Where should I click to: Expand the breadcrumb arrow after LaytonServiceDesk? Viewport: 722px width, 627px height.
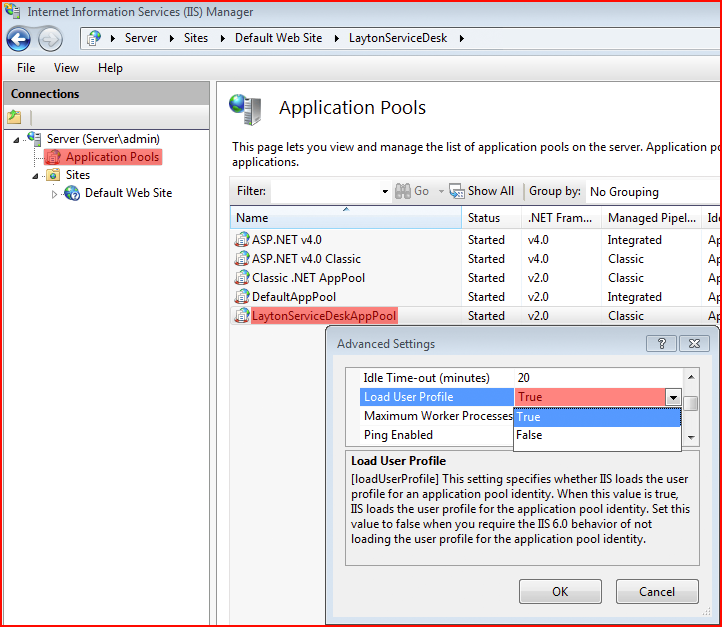point(461,39)
